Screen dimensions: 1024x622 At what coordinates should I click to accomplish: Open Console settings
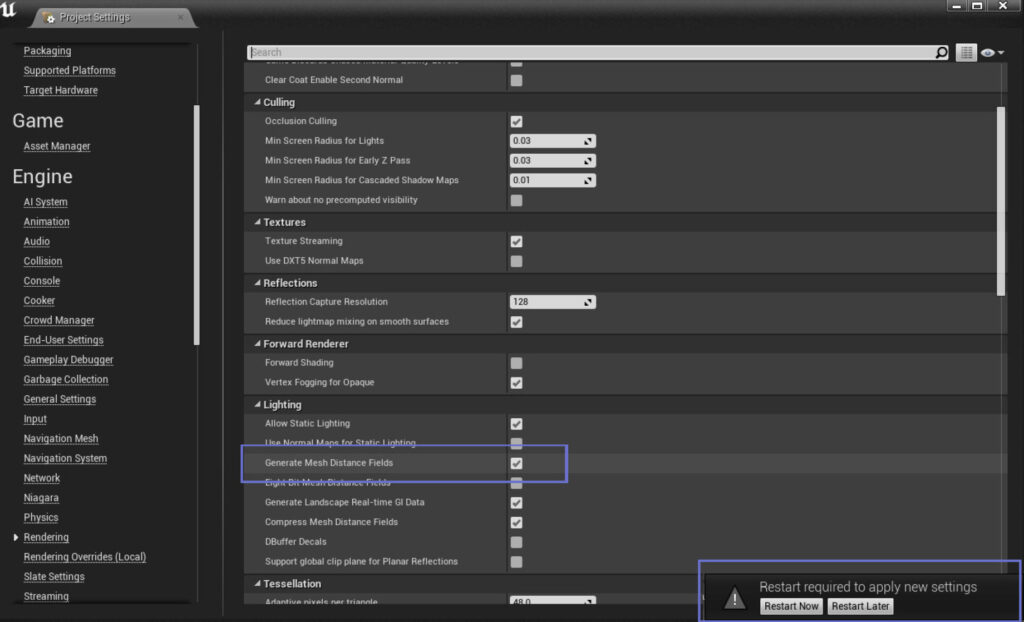42,280
